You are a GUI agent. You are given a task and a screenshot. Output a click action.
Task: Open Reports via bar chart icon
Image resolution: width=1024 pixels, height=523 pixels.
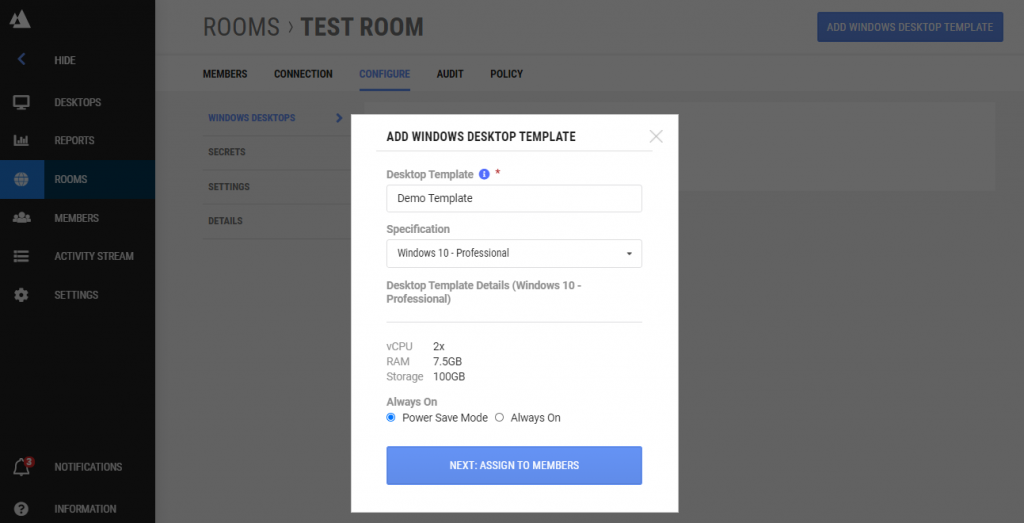pos(21,141)
